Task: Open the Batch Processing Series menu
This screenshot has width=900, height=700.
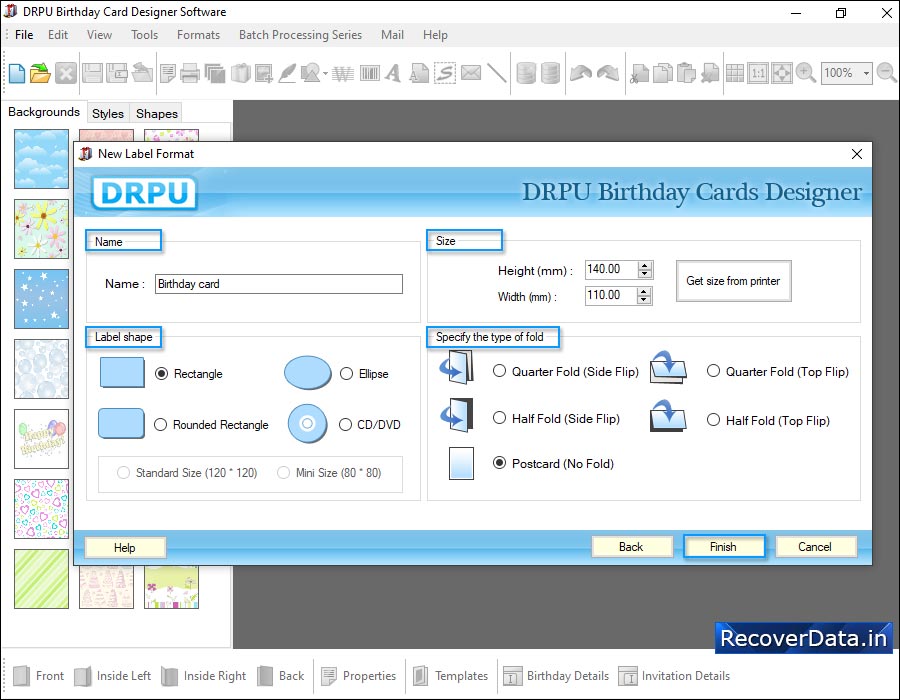Action: 300,35
